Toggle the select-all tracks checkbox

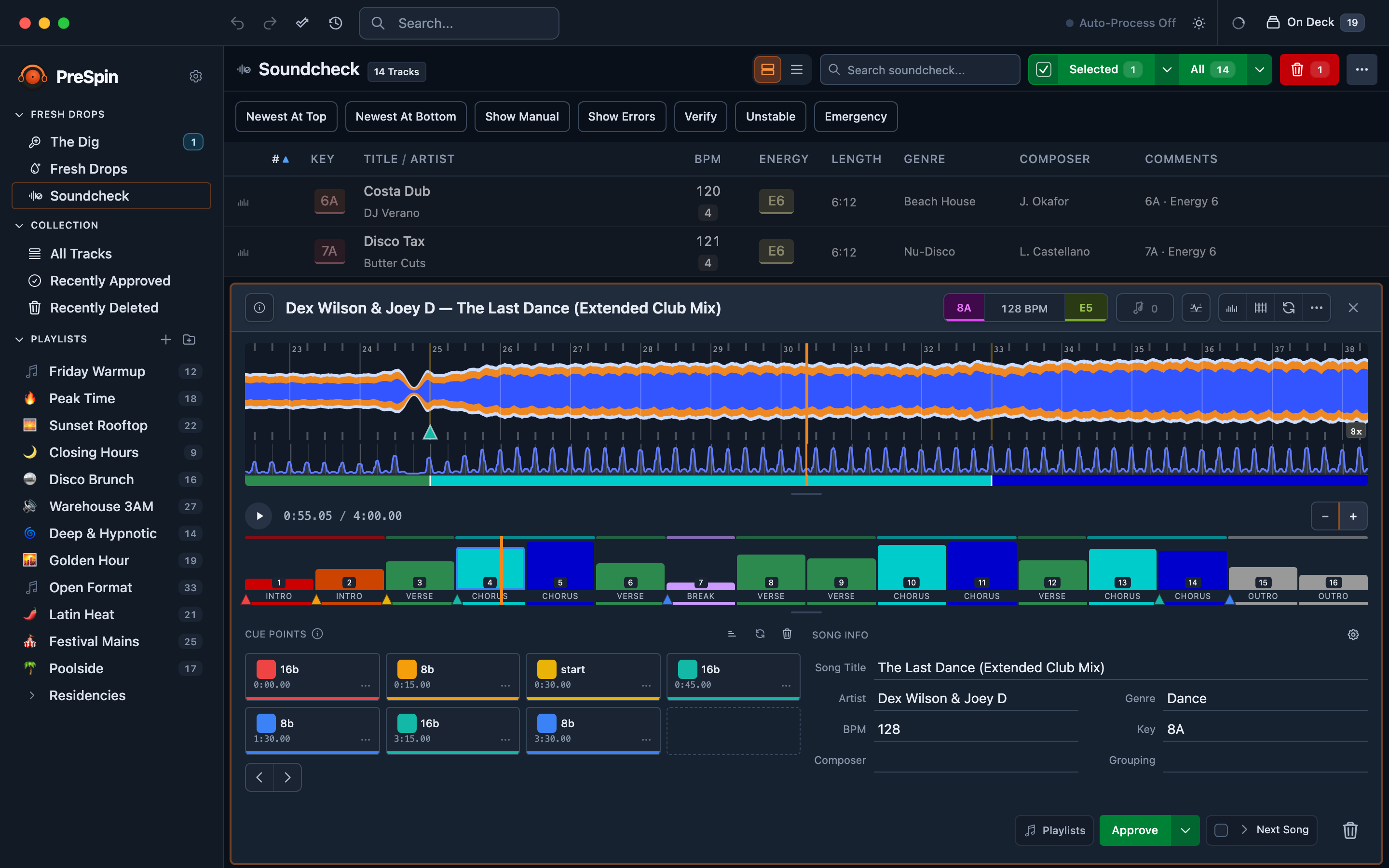[1044, 69]
